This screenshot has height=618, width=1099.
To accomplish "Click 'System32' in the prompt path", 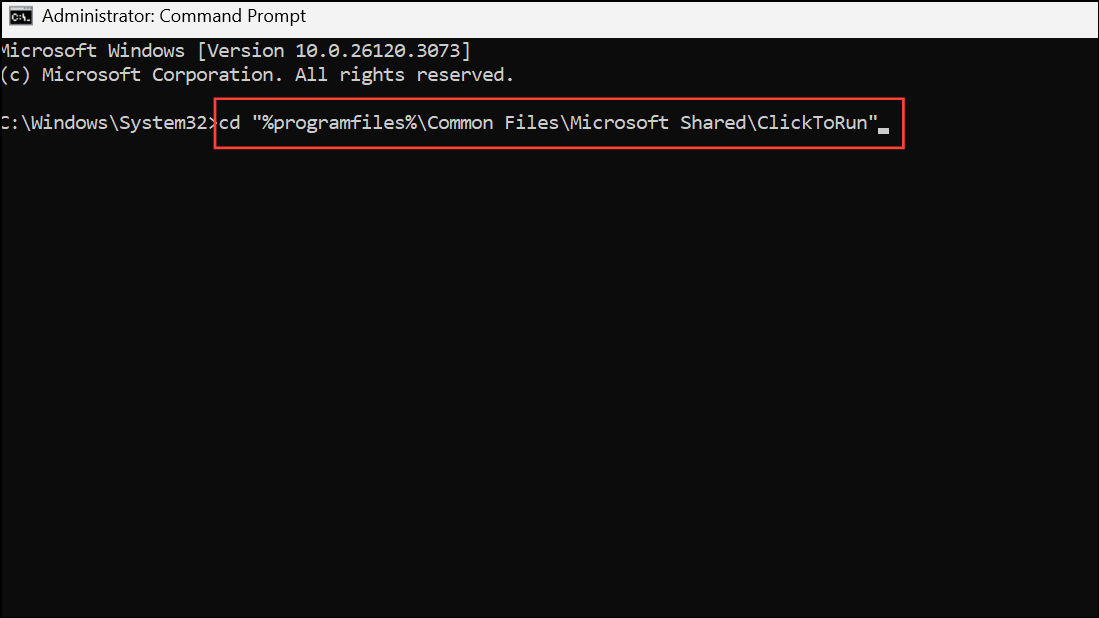I will click(x=163, y=123).
